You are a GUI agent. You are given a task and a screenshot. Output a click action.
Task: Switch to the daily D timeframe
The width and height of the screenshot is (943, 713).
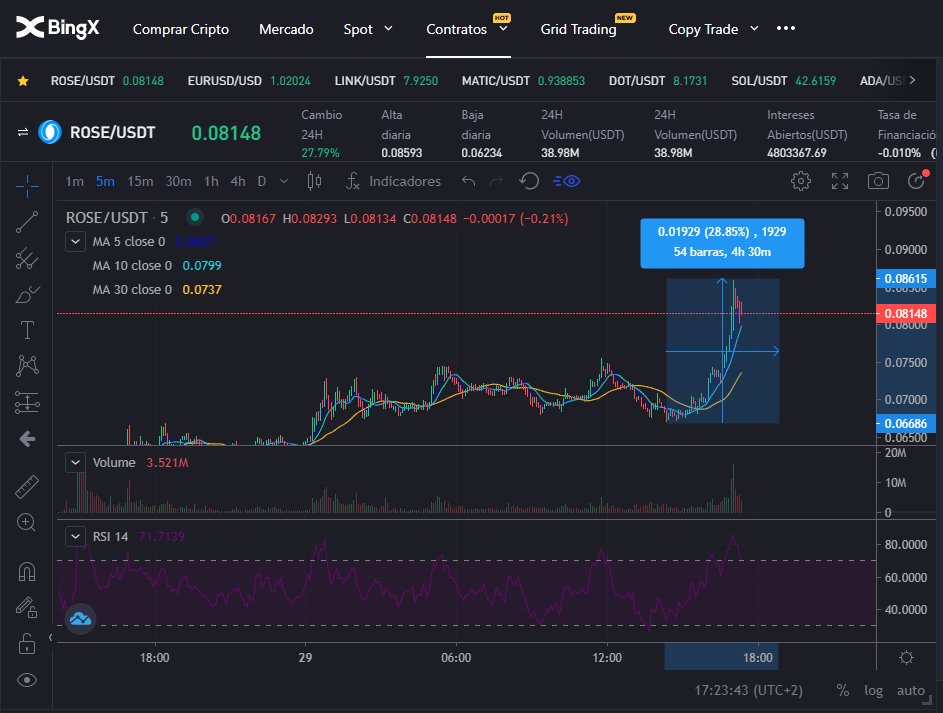click(262, 181)
